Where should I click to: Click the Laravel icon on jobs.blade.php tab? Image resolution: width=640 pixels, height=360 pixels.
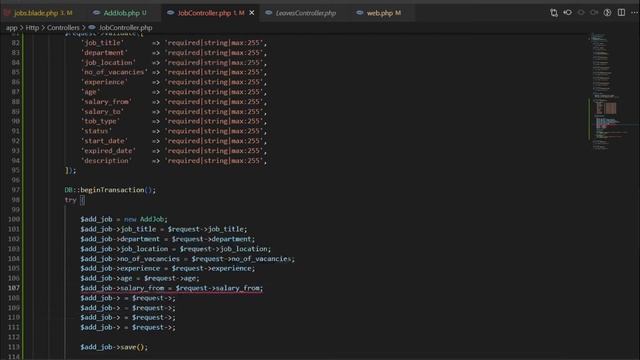(x=7, y=13)
